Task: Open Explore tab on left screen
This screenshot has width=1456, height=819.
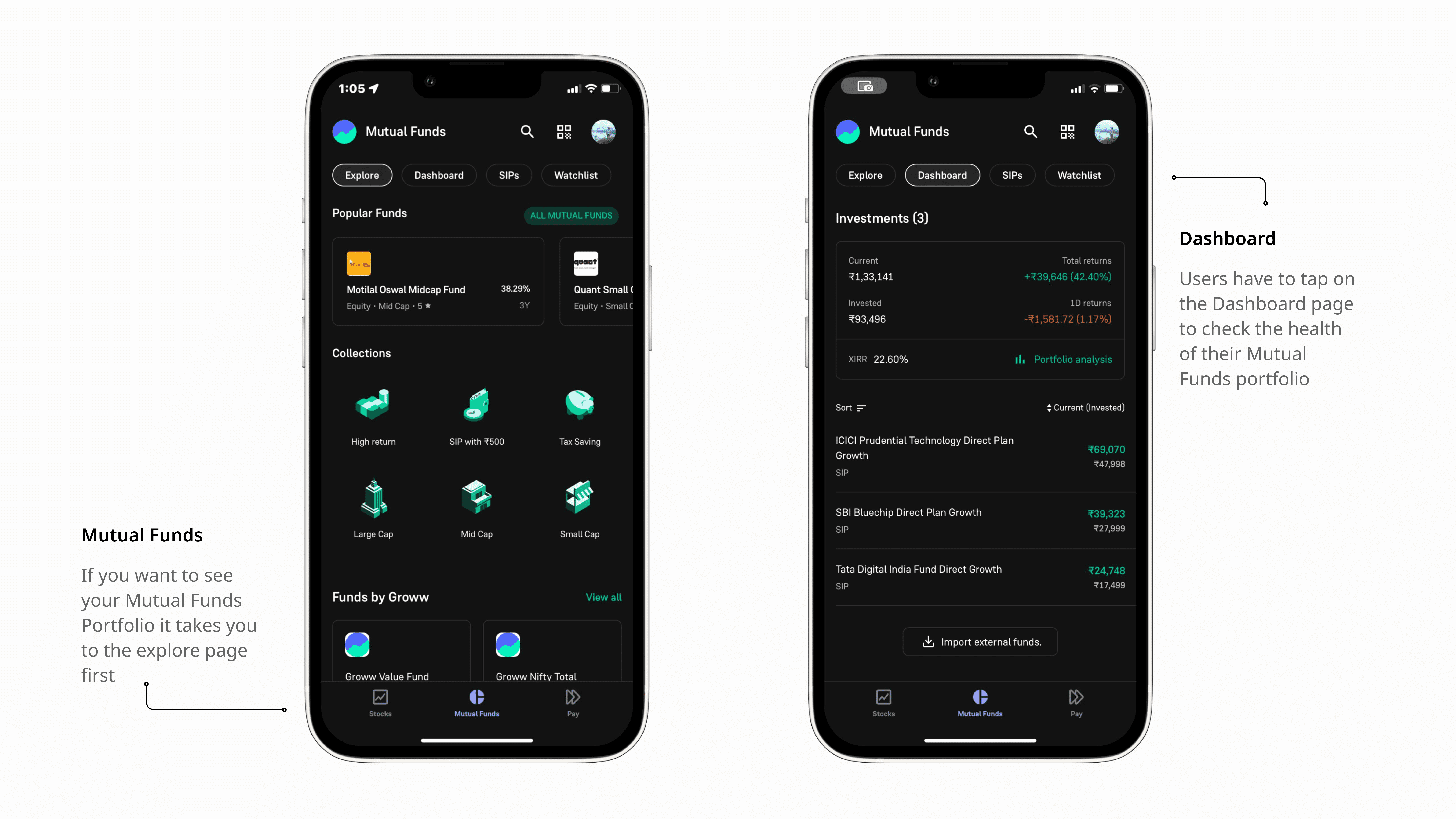Action: (362, 175)
